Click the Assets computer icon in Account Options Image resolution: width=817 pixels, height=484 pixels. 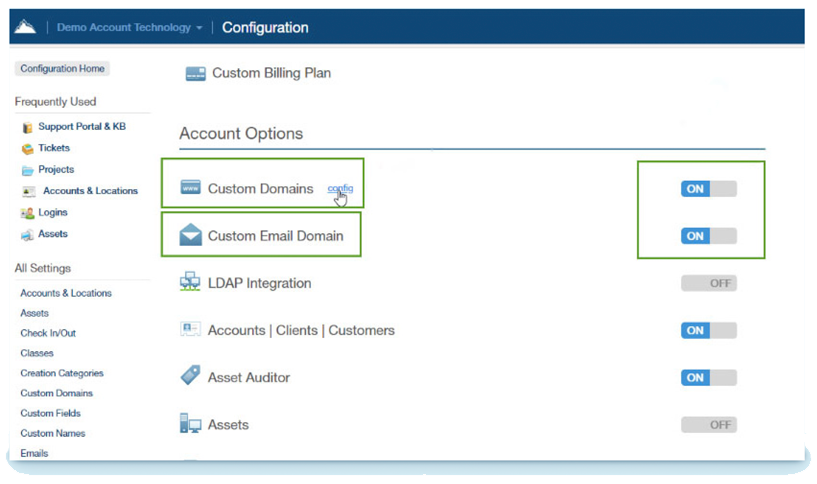click(190, 424)
